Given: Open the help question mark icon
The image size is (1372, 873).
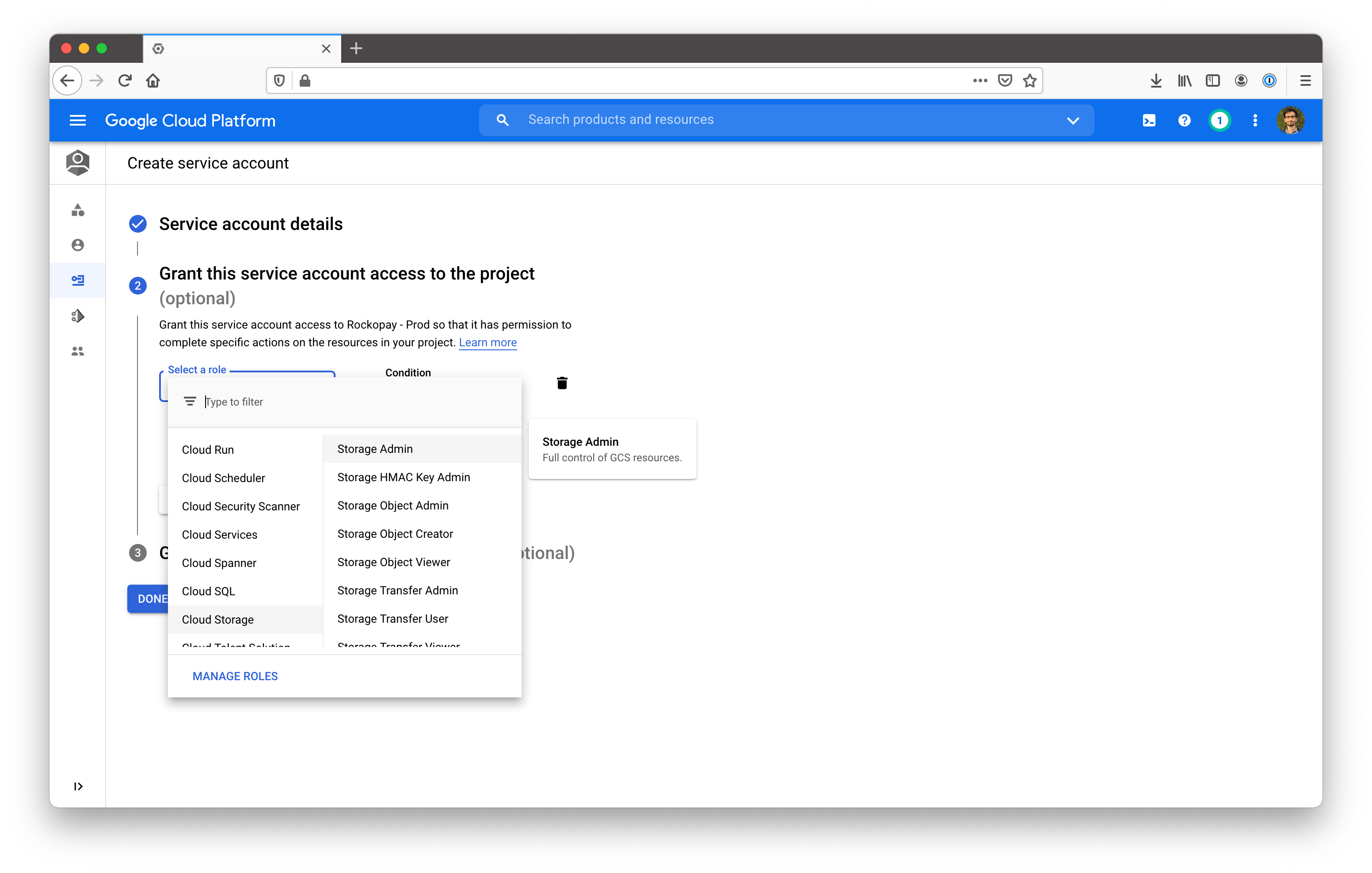Looking at the screenshot, I should (x=1184, y=120).
